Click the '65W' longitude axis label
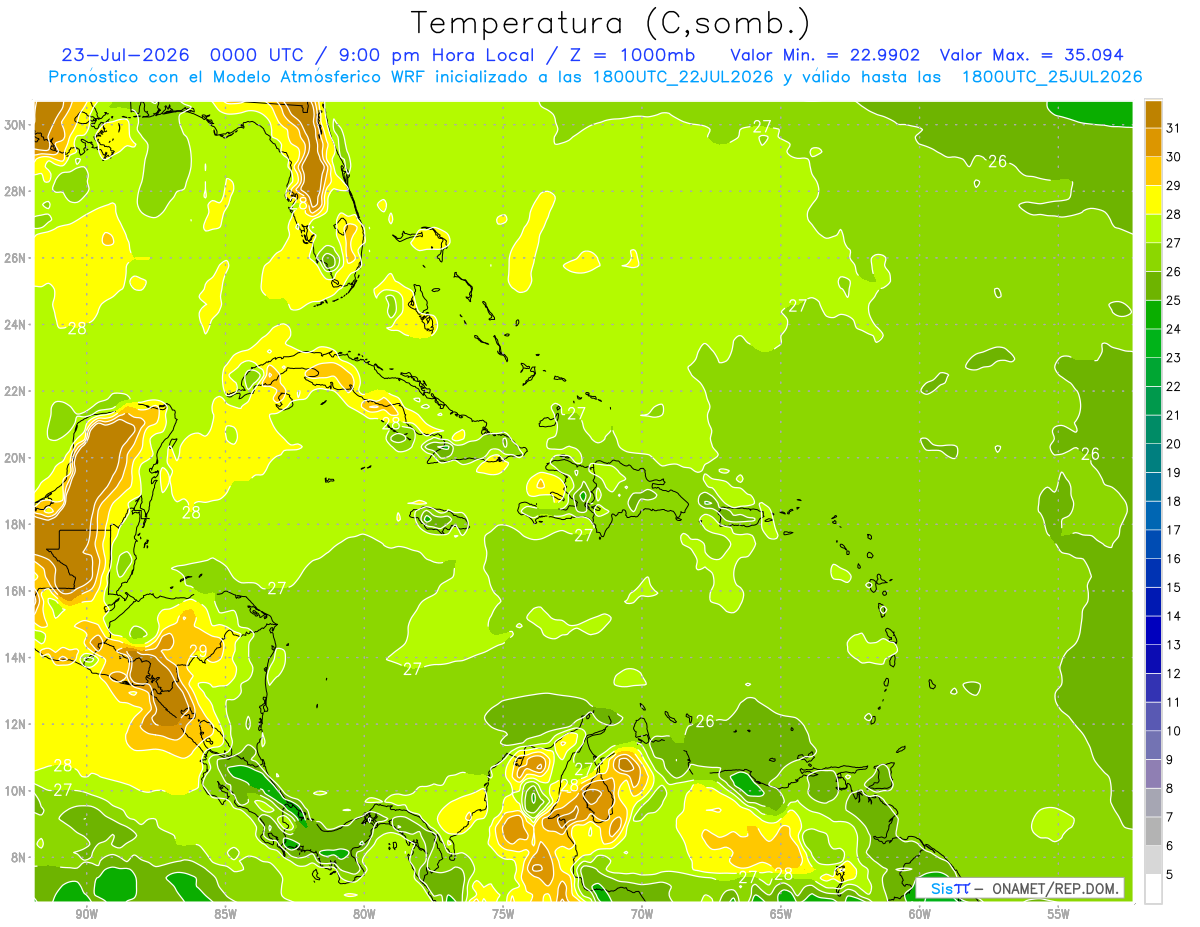This screenshot has height=927, width=1200. click(781, 914)
